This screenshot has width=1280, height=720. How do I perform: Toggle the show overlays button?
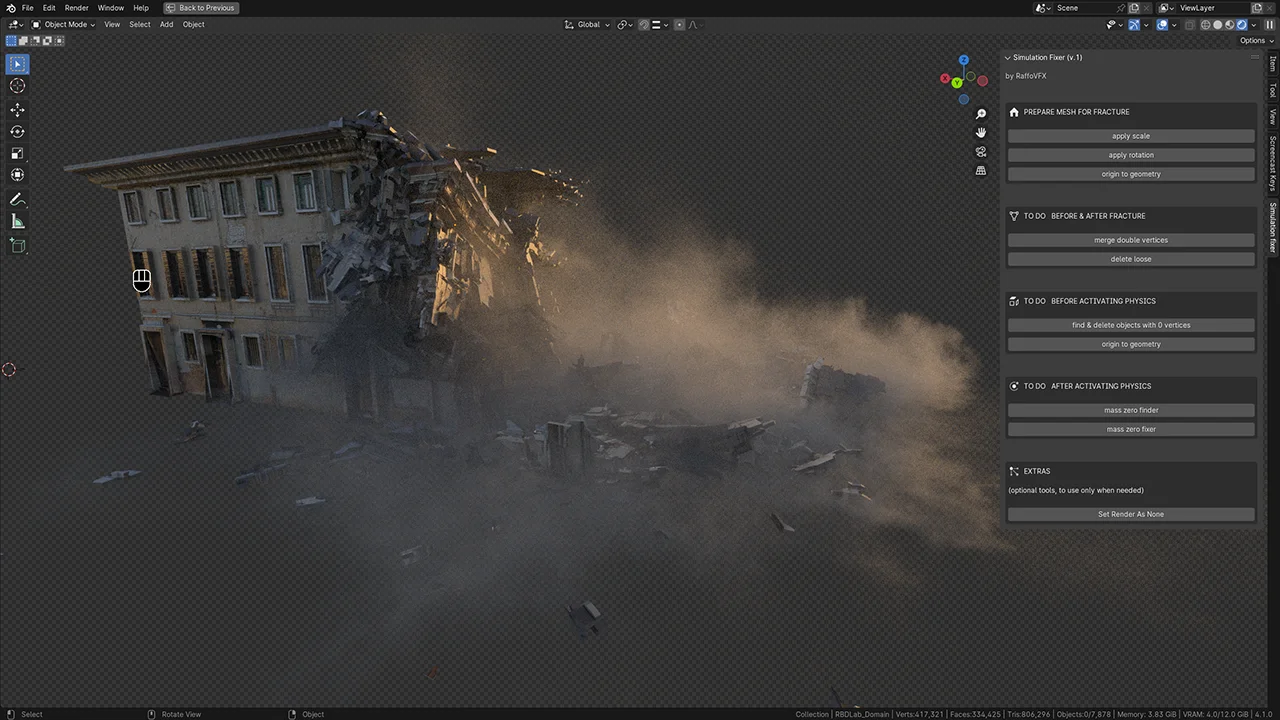(x=1163, y=25)
